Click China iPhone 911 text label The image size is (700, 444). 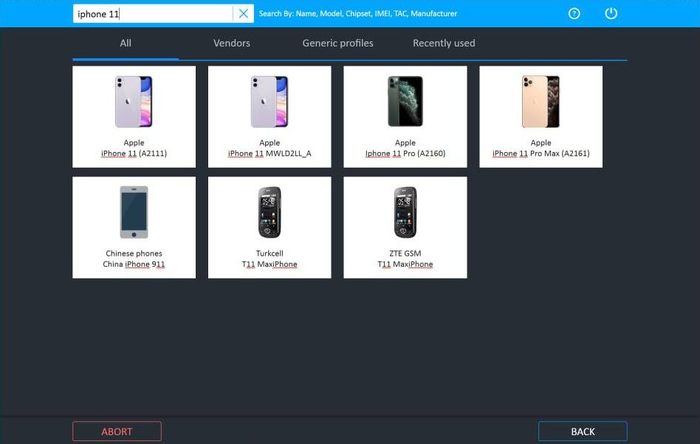point(134,264)
